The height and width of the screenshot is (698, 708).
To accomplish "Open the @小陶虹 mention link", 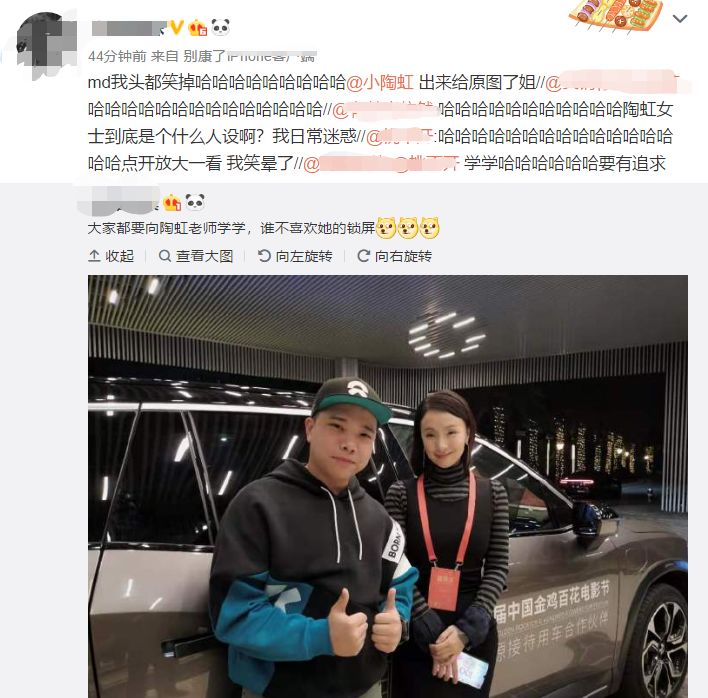I will pos(380,83).
